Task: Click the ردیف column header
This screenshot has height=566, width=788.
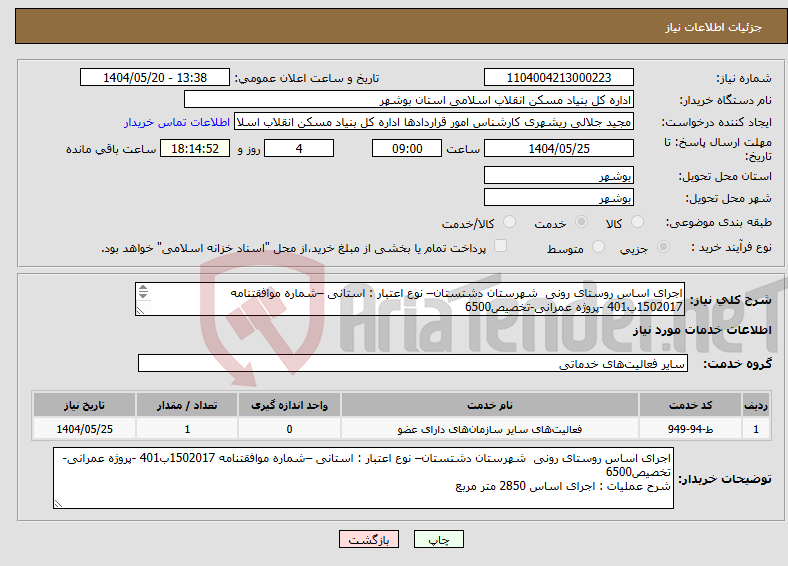Action: click(756, 405)
